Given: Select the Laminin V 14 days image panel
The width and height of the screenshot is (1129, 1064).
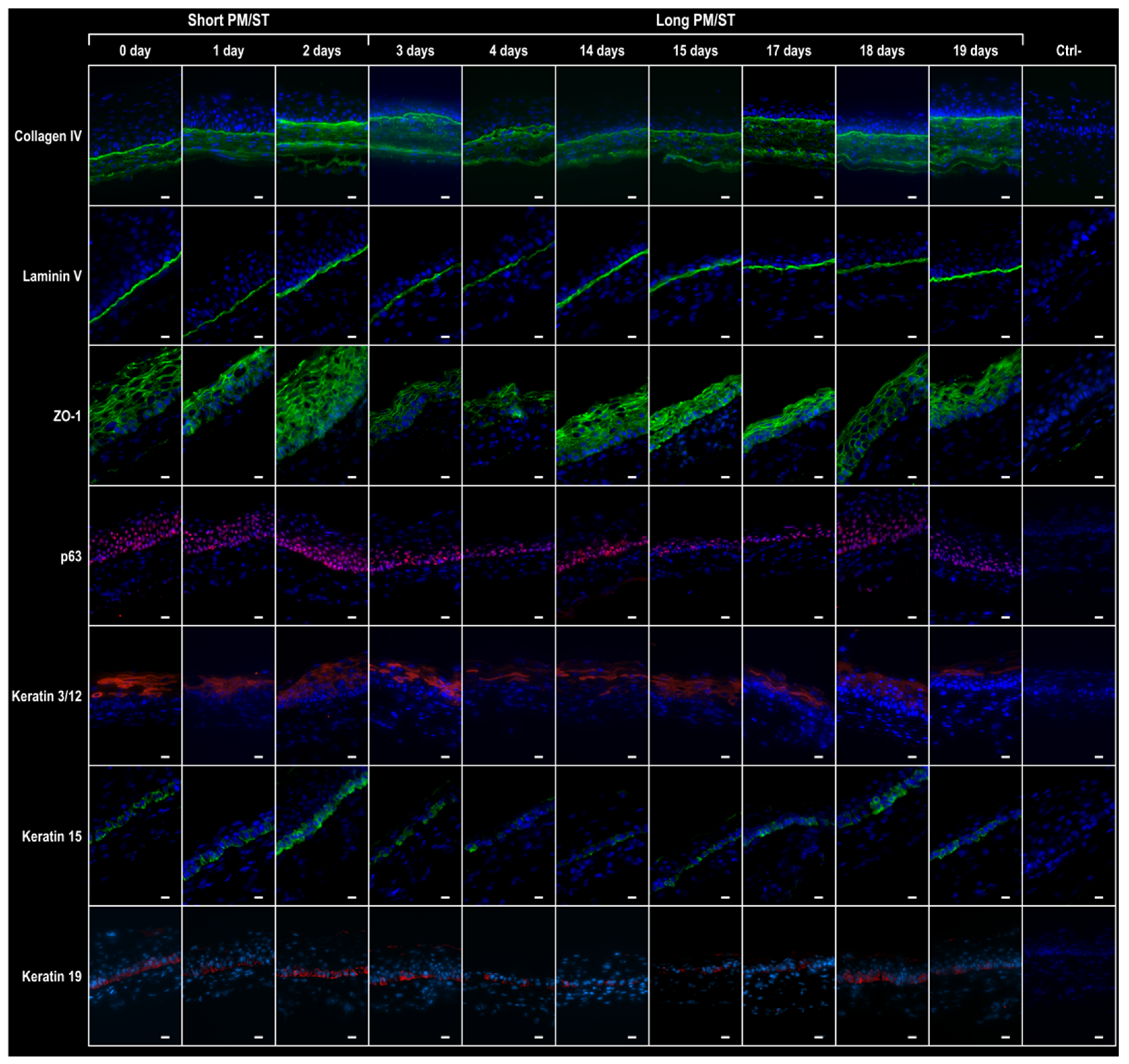Looking at the screenshot, I should [x=602, y=275].
